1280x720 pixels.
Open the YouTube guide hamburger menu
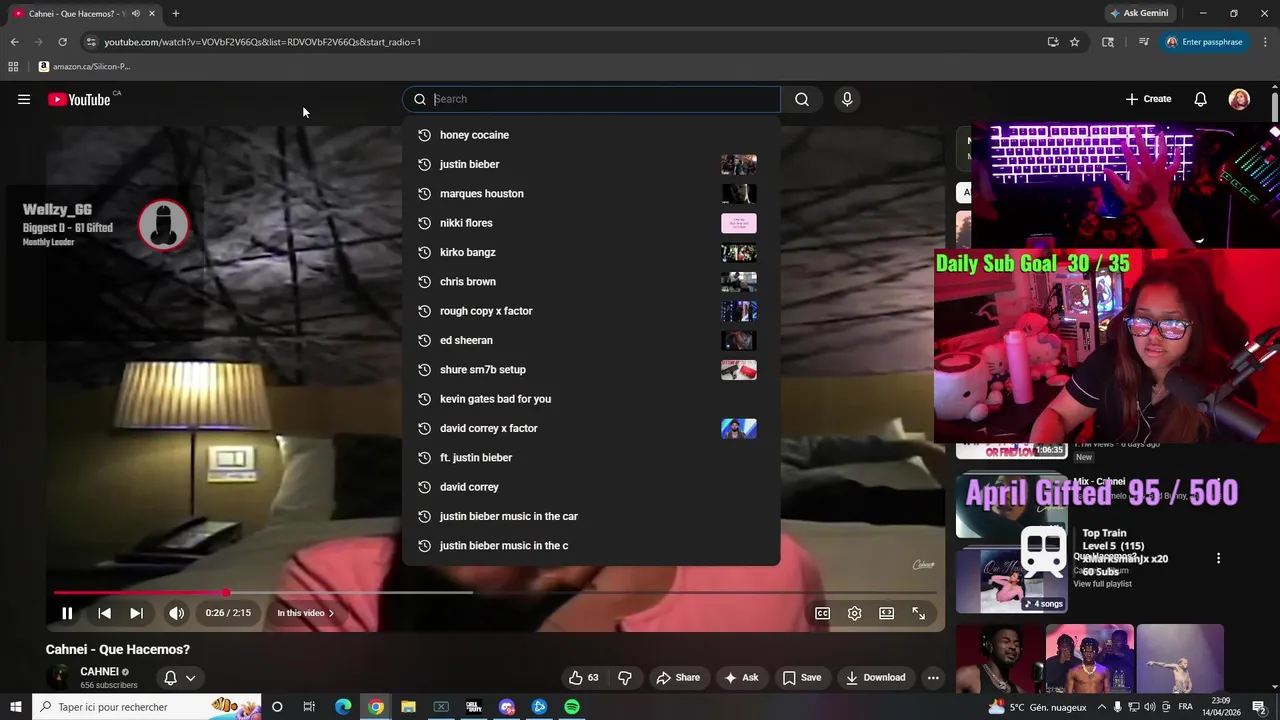(24, 99)
